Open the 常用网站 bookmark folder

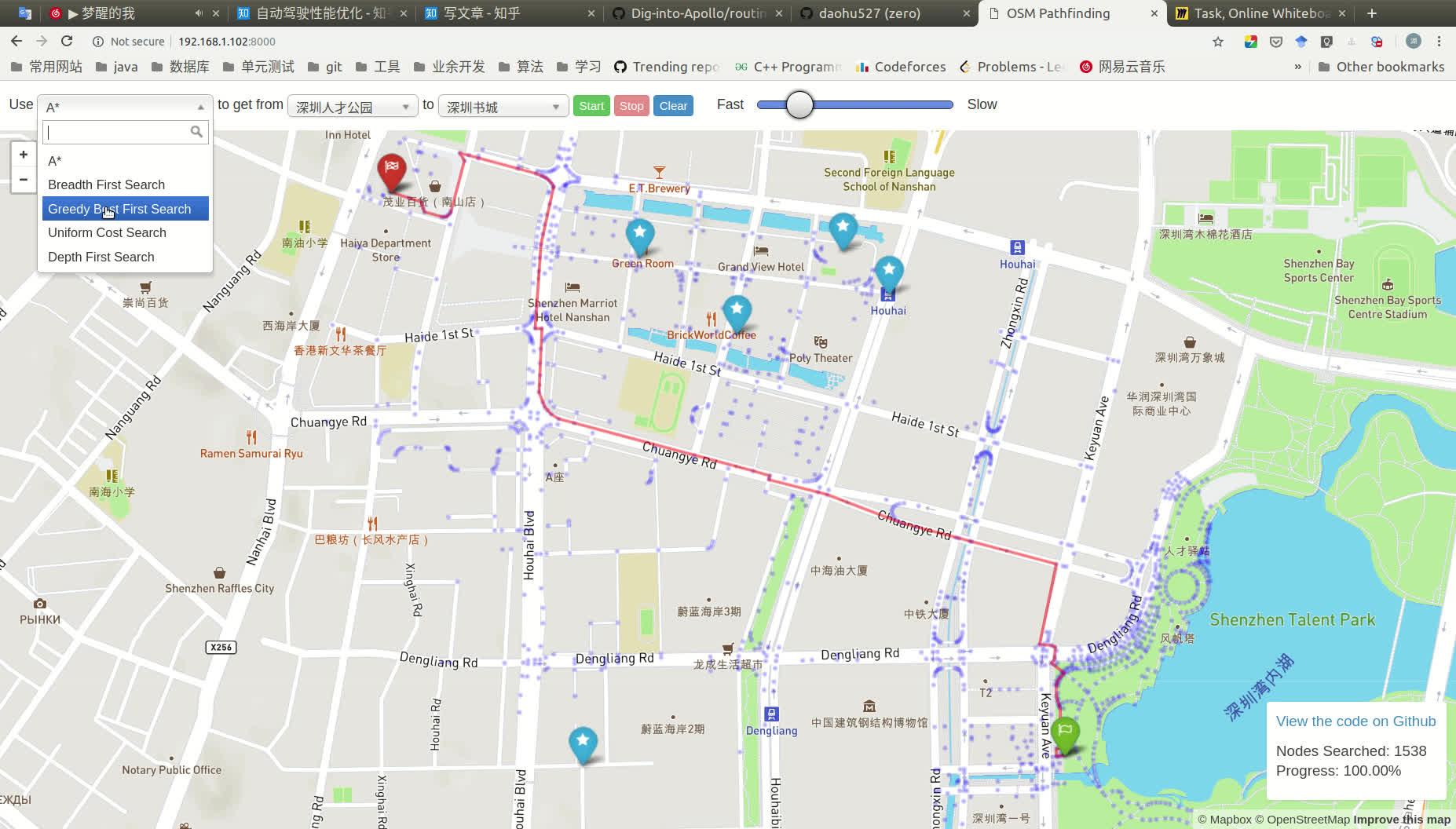click(x=46, y=67)
